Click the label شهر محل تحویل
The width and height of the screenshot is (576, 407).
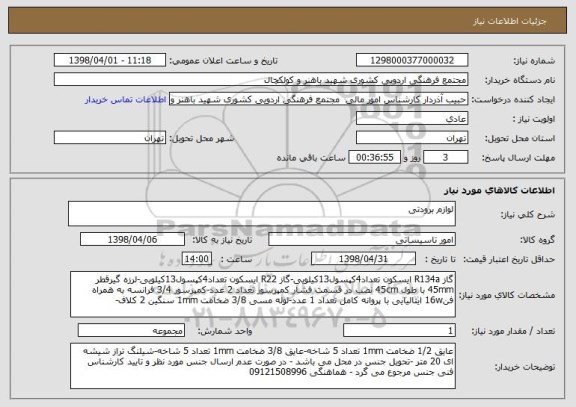(202, 138)
